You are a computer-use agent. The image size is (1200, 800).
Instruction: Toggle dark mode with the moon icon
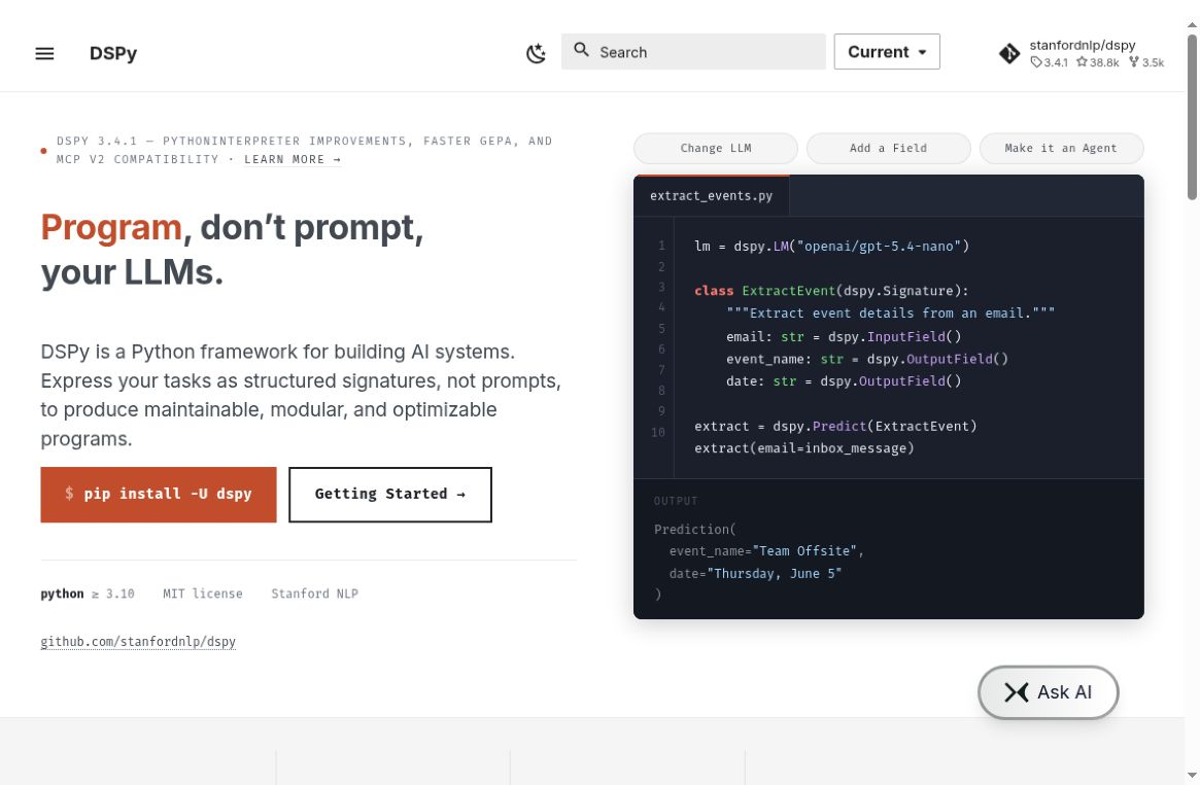(536, 53)
